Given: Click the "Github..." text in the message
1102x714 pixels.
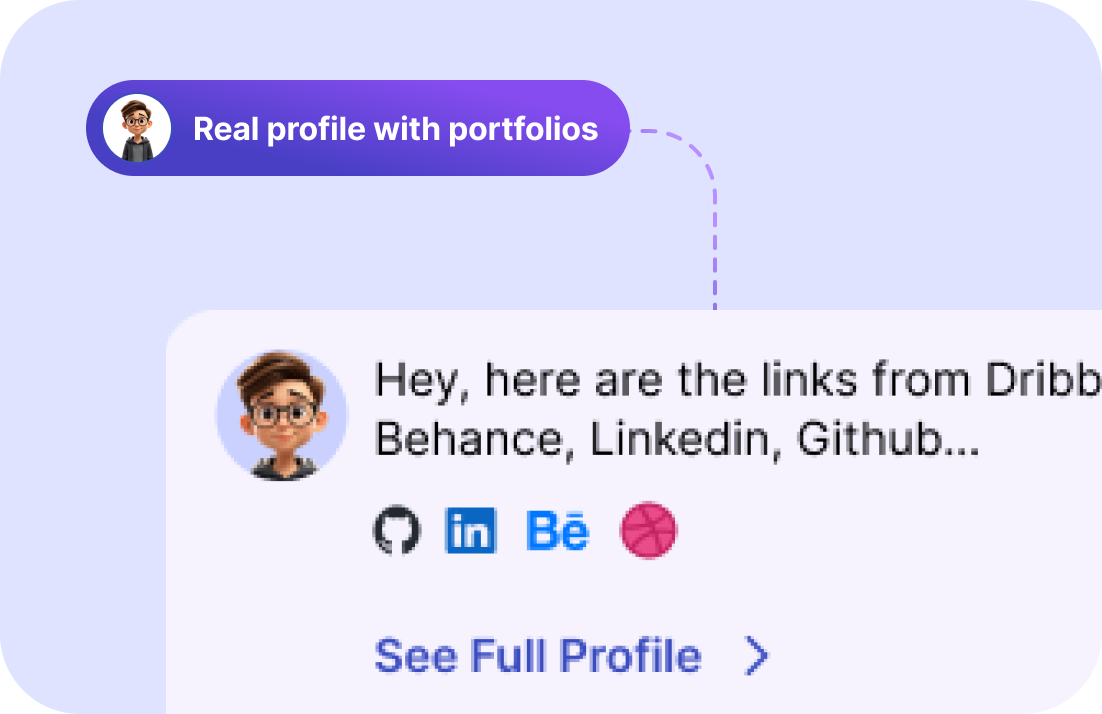Looking at the screenshot, I should click(887, 441).
